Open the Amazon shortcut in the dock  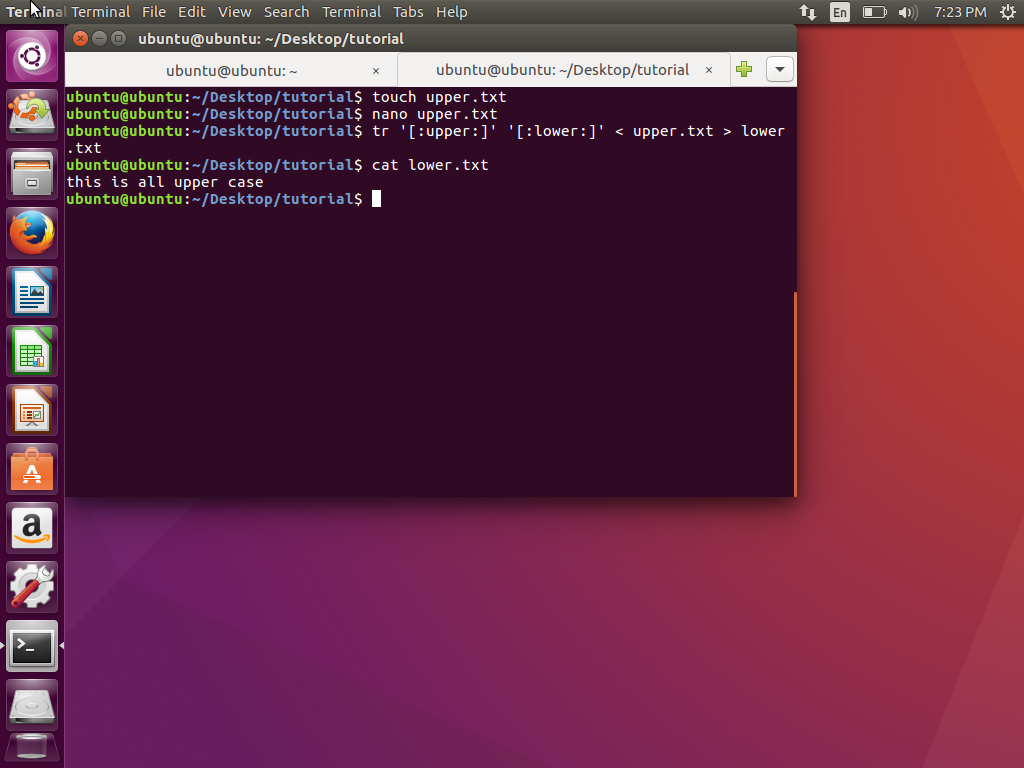[x=31, y=528]
